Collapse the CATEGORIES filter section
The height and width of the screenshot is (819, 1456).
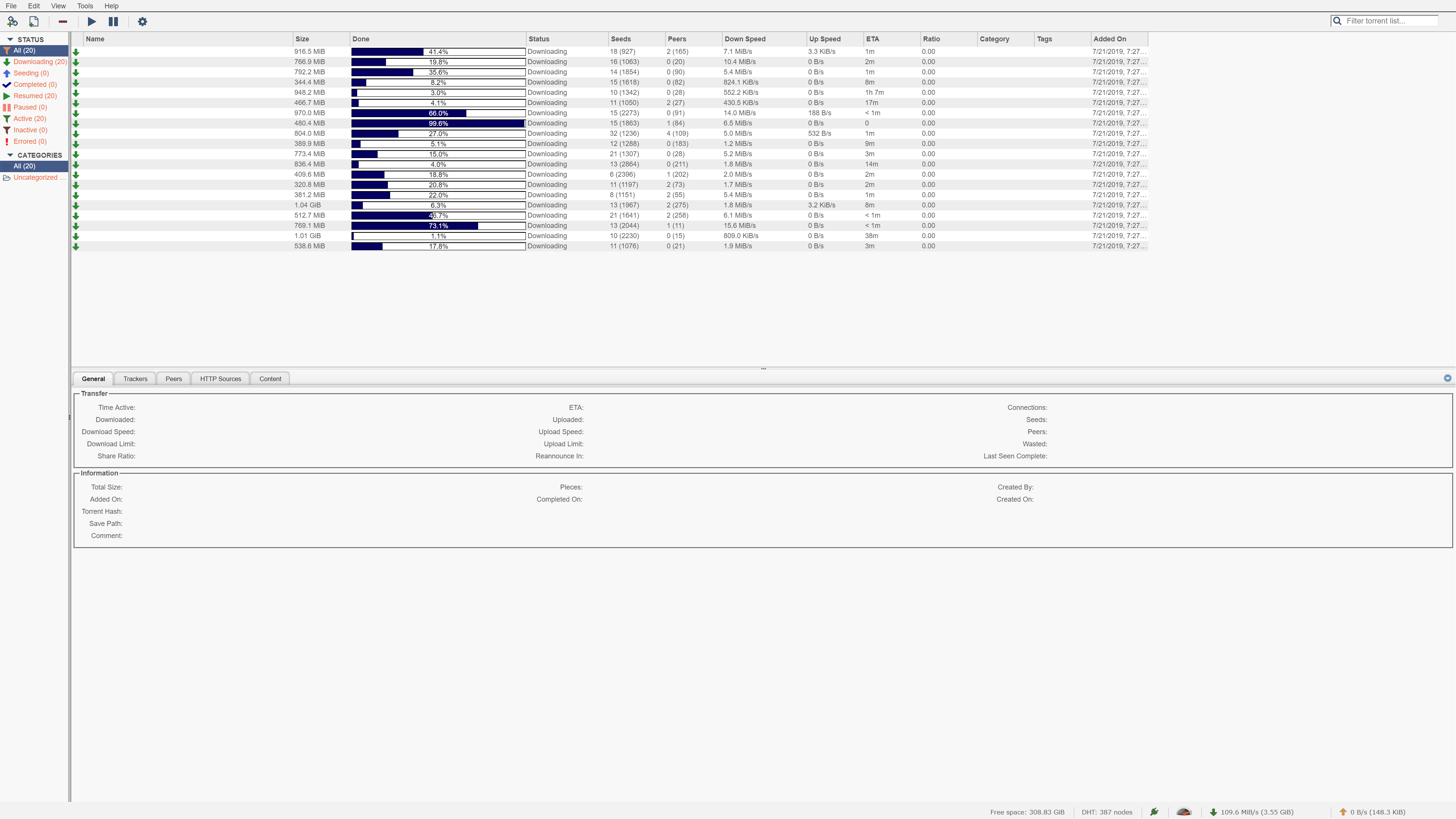10,155
